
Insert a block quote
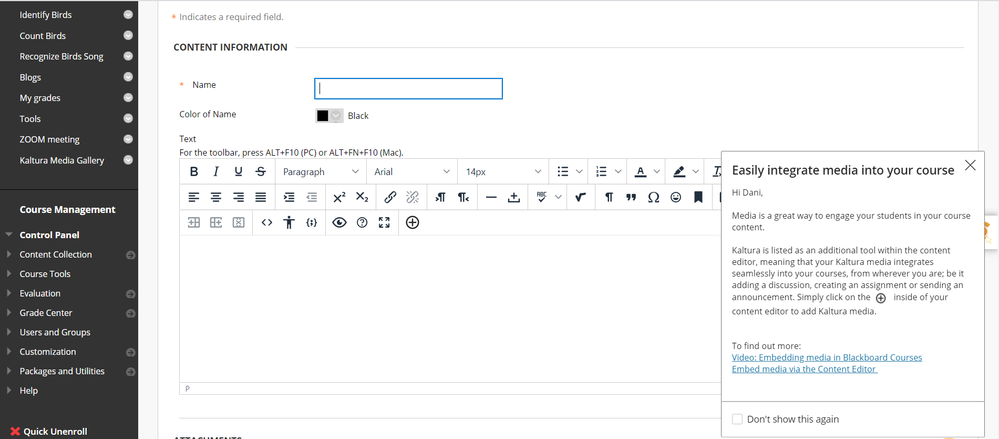[631, 198]
